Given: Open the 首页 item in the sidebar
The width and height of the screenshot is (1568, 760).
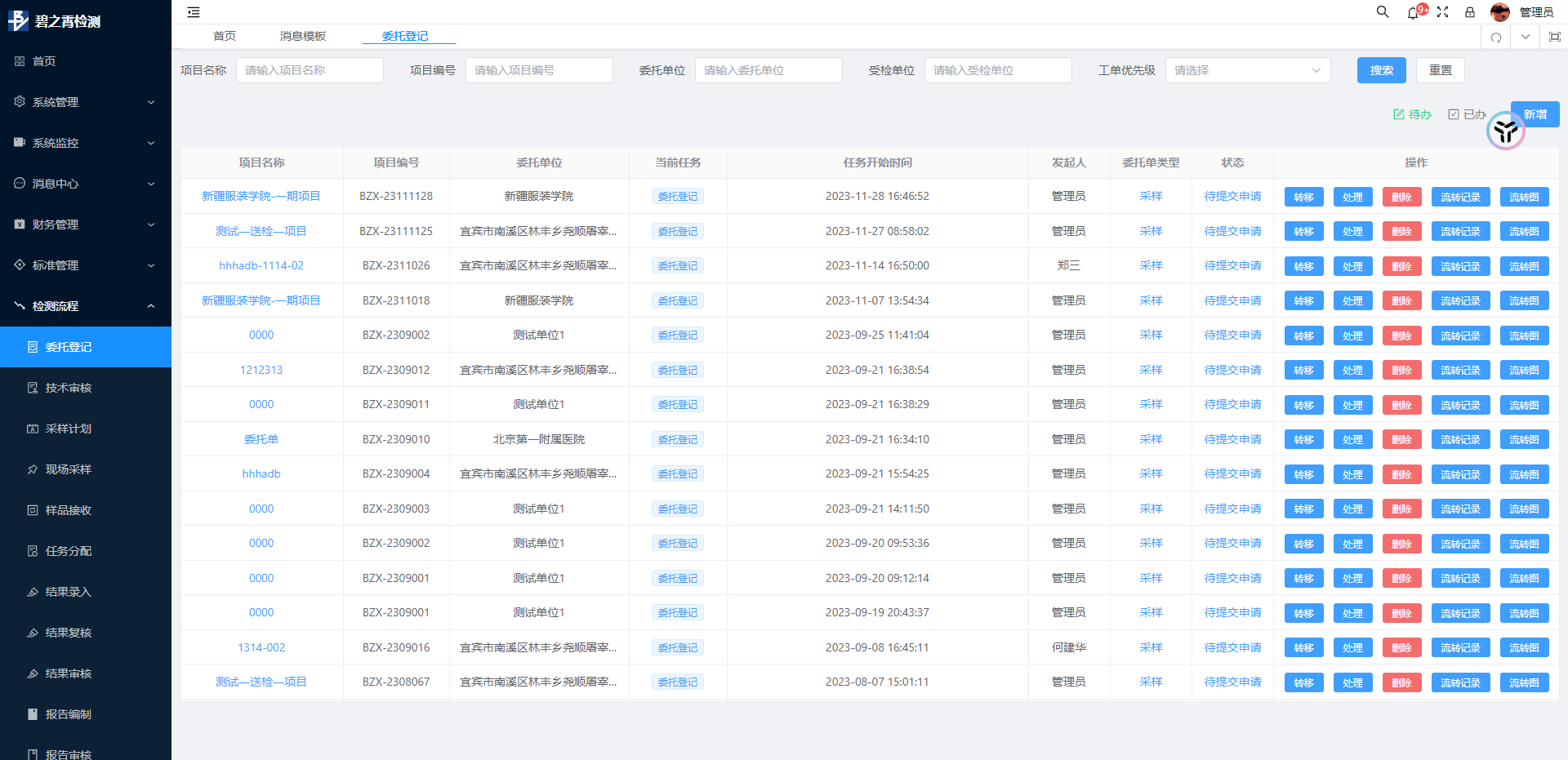Looking at the screenshot, I should 86,61.
